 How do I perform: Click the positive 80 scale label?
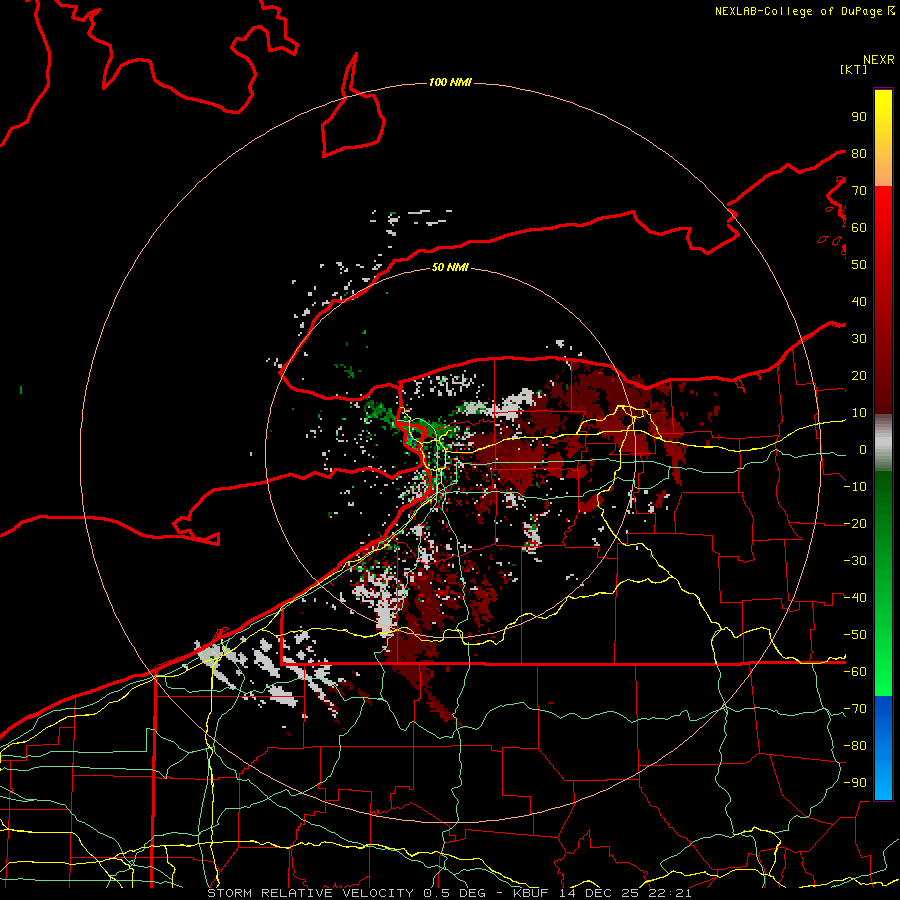tap(859, 153)
